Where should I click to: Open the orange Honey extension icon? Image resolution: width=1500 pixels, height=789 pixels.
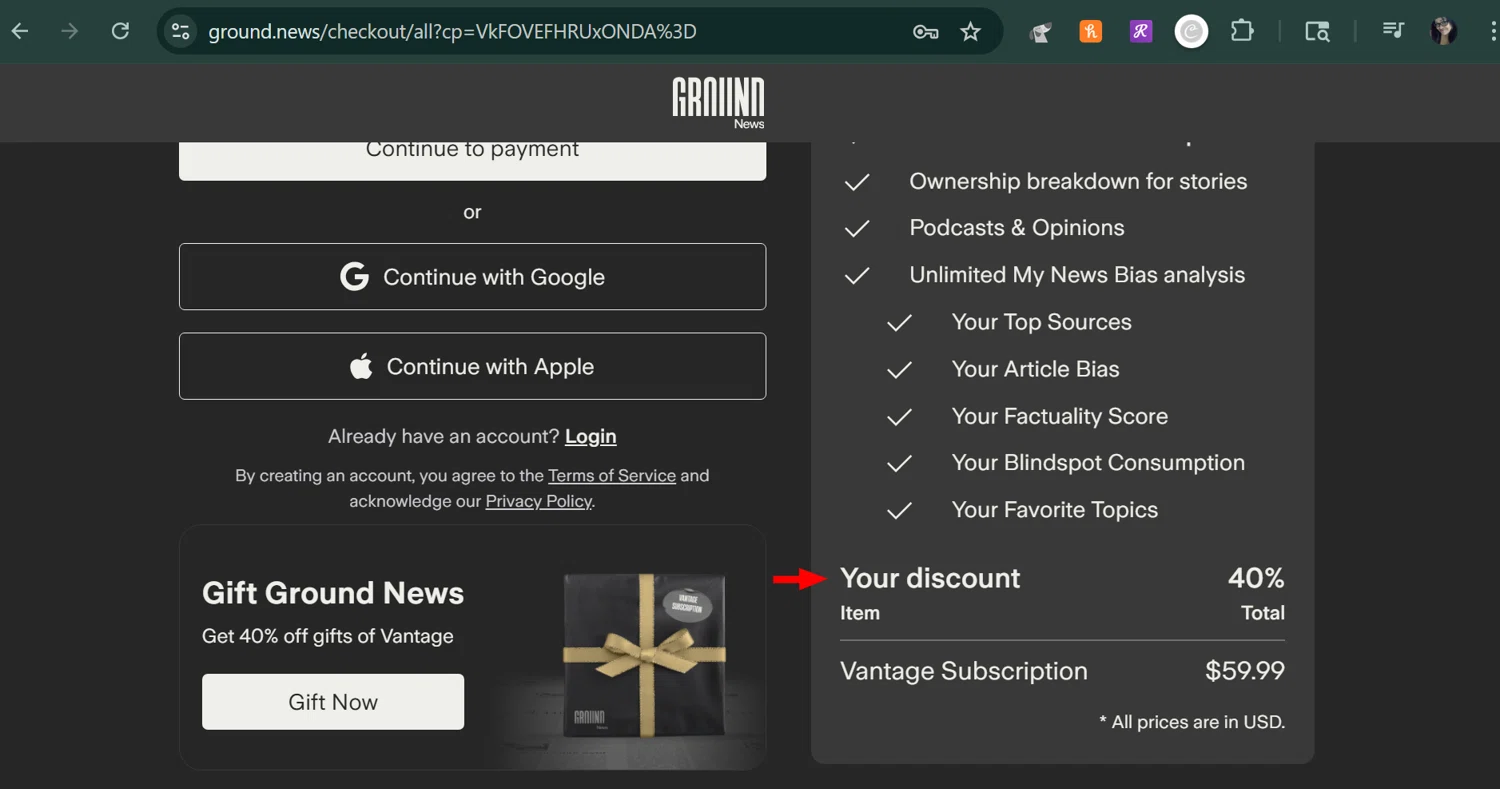1091,32
